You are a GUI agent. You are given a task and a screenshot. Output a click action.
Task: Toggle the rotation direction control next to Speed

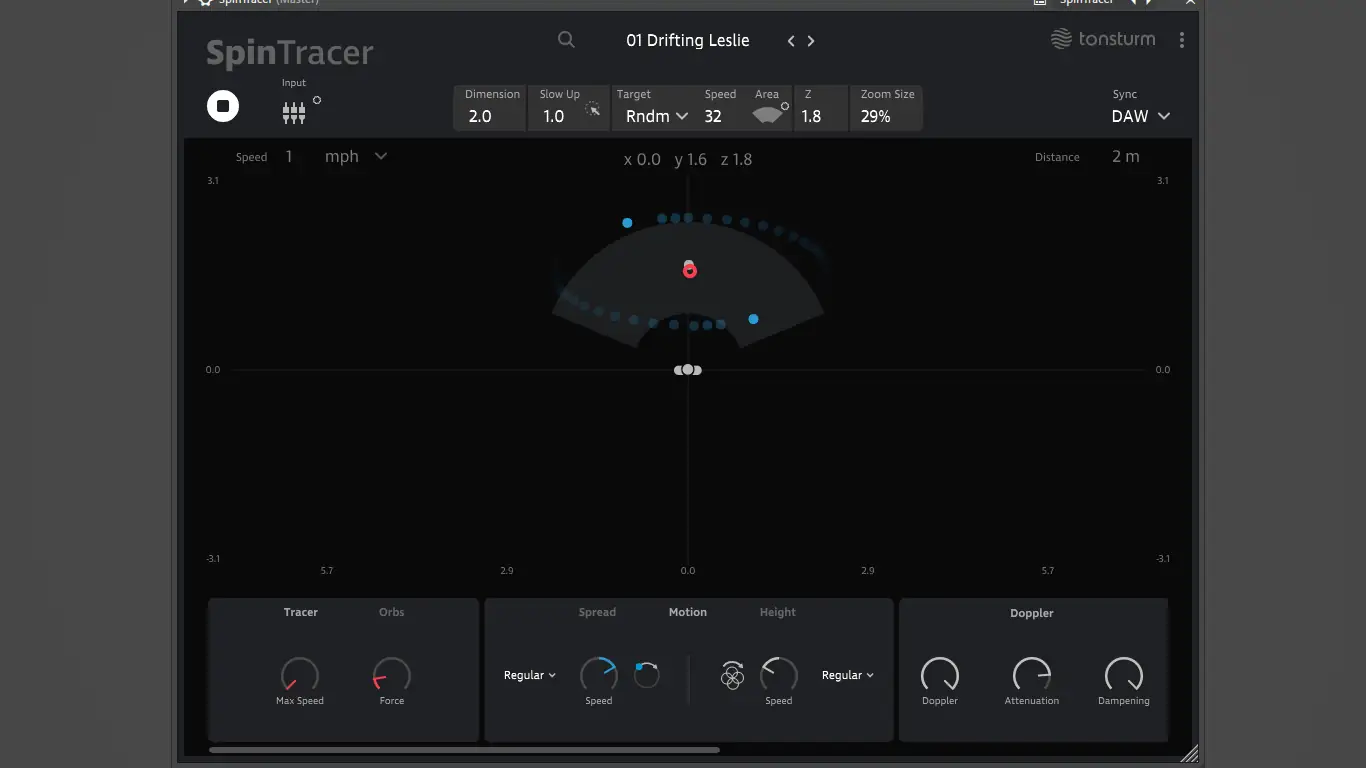tap(647, 675)
